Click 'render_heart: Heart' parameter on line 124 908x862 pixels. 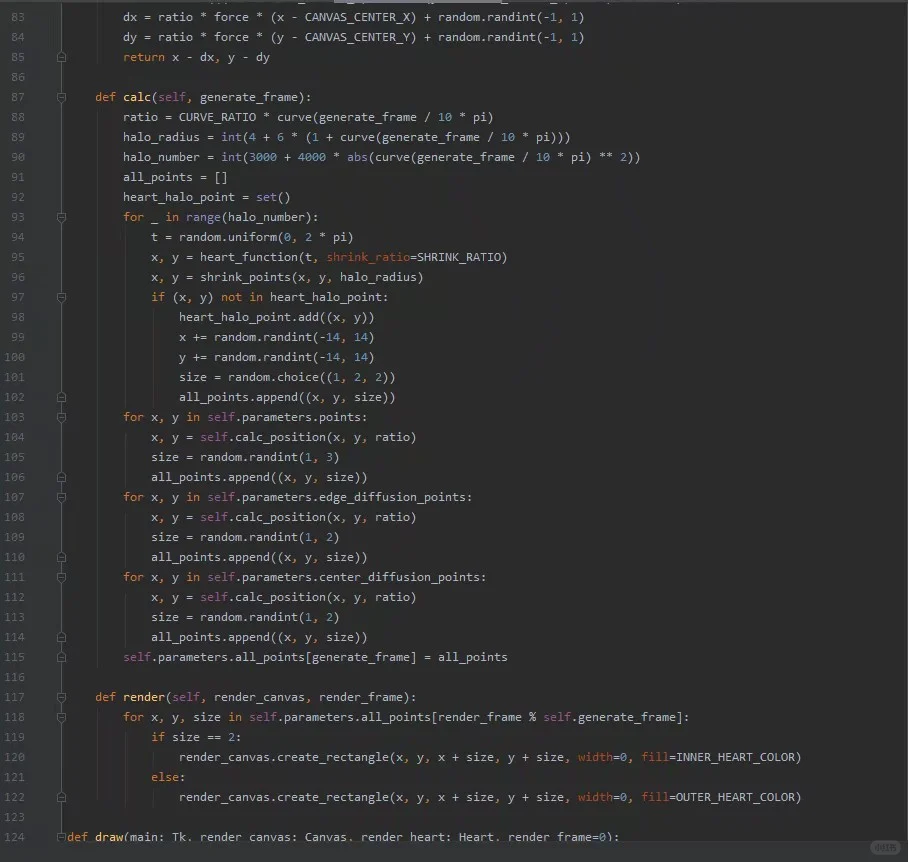pos(427,837)
